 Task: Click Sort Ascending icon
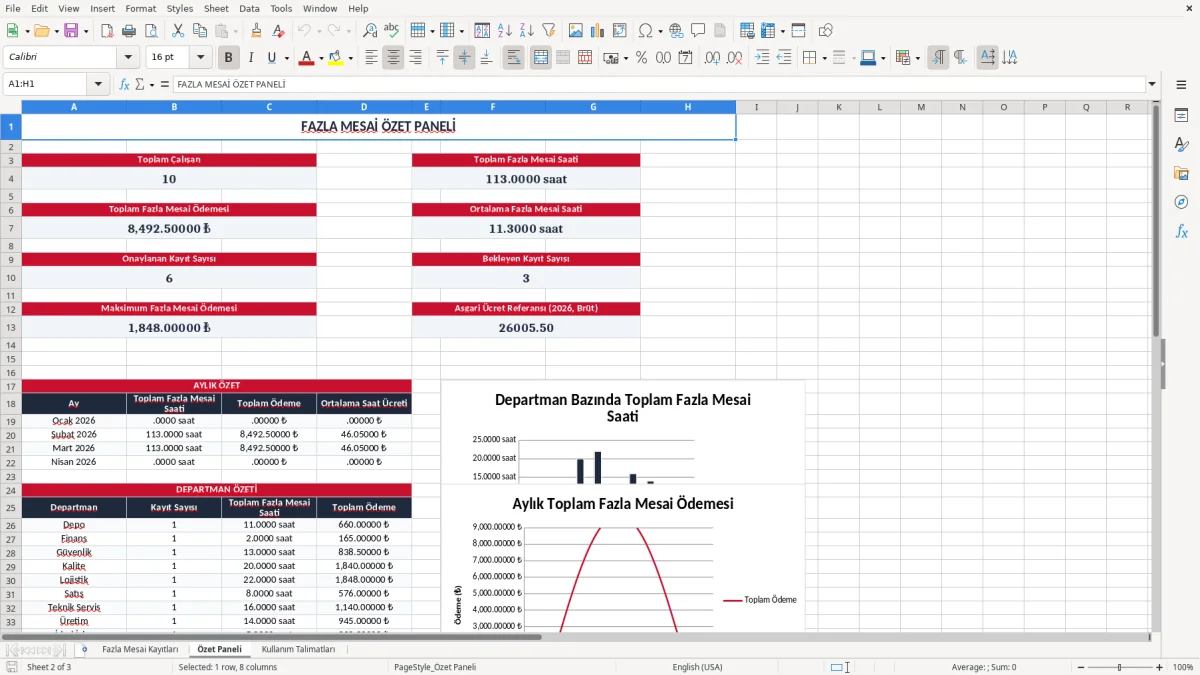[x=504, y=31]
